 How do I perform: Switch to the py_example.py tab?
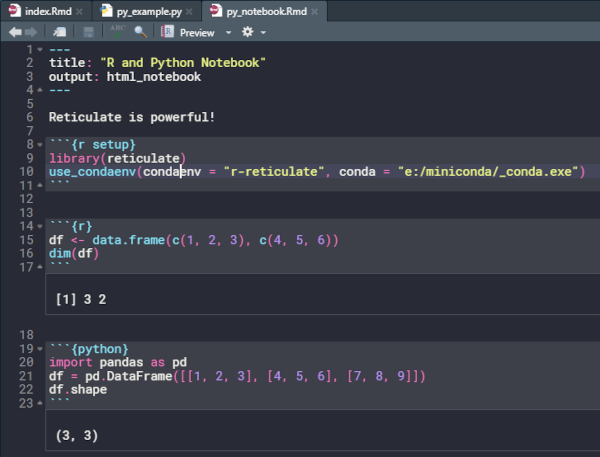coord(149,11)
